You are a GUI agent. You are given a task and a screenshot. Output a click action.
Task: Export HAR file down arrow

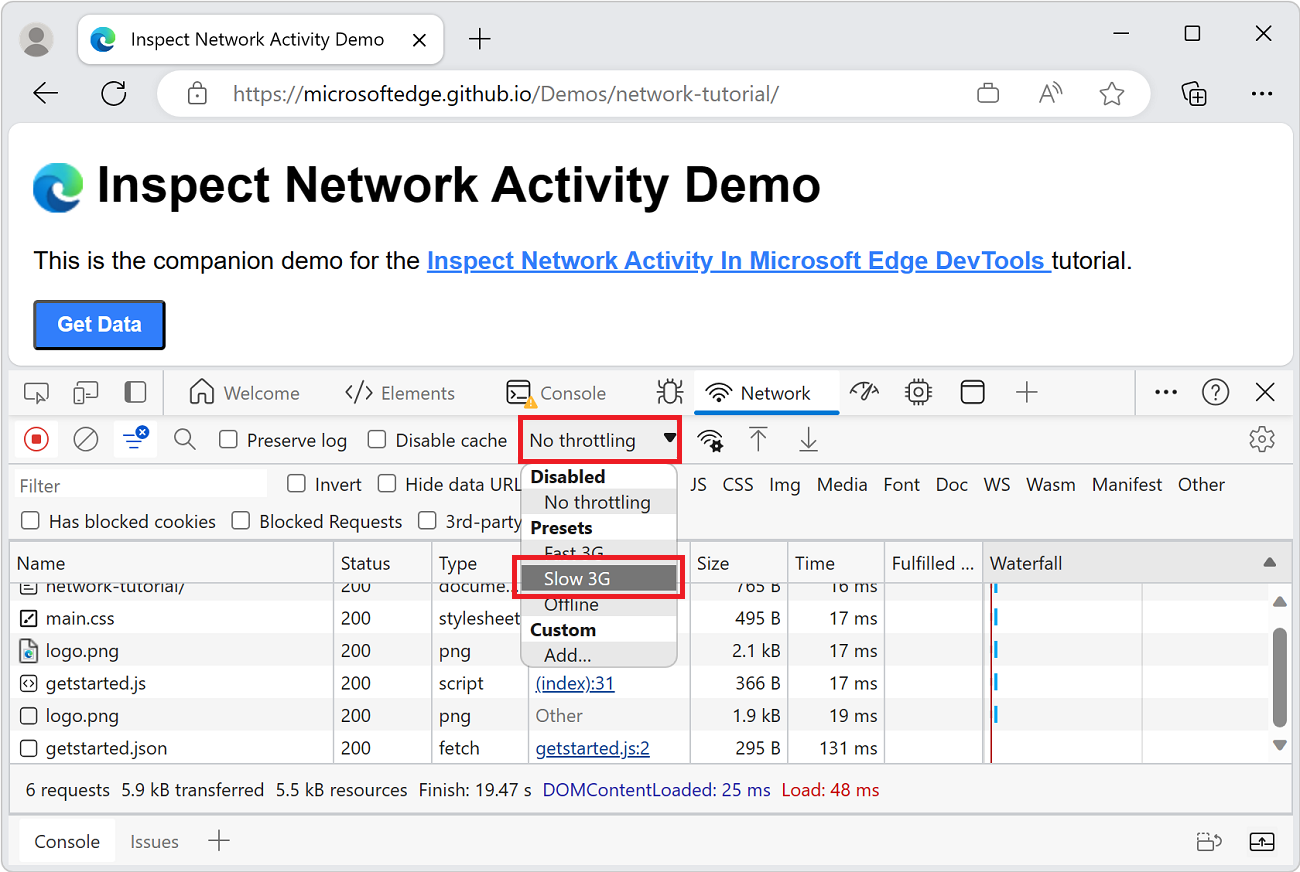coord(808,439)
